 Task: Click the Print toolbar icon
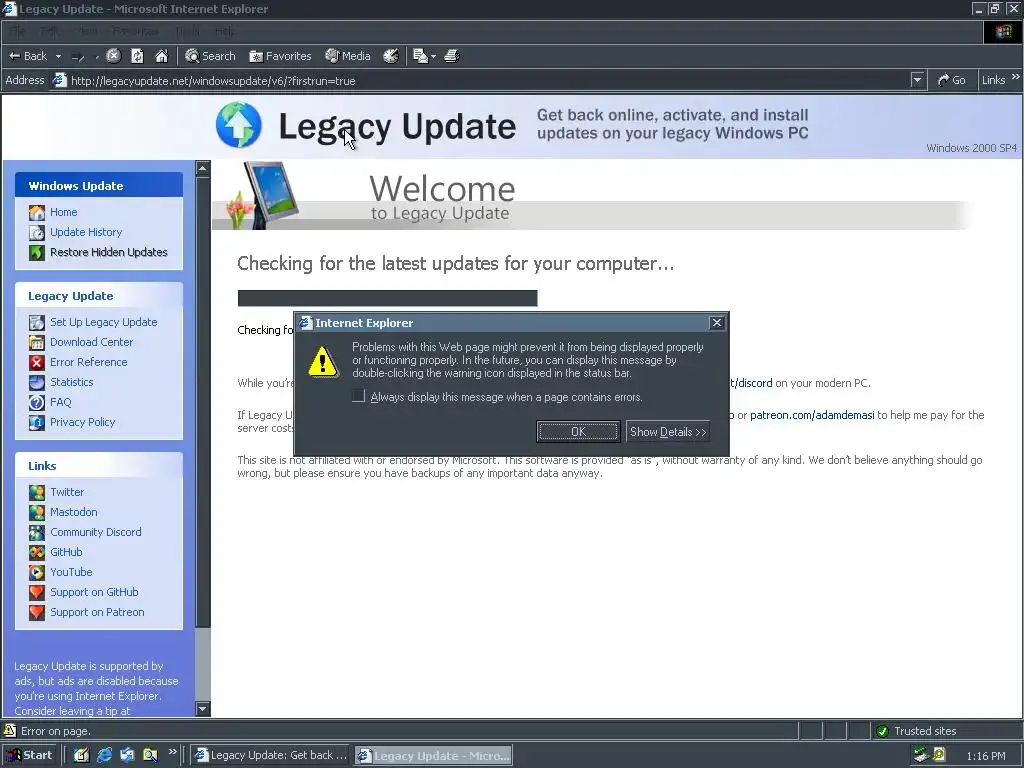[x=452, y=56]
